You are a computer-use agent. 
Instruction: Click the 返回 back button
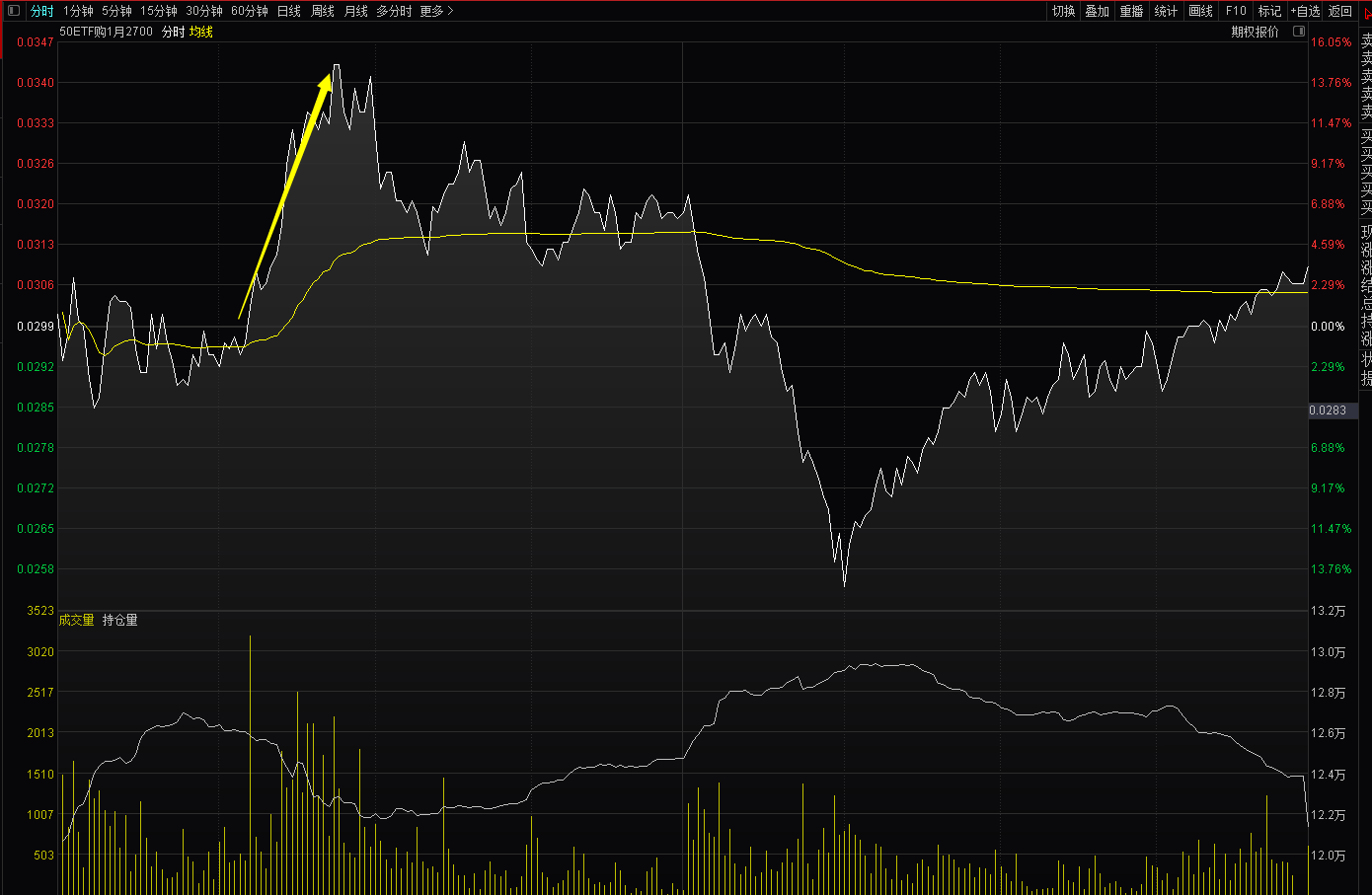[x=1340, y=11]
